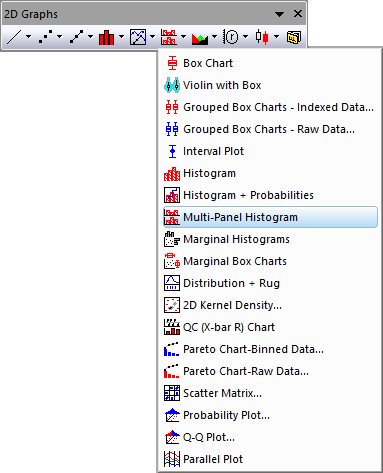This screenshot has width=383, height=473.
Task: Select QC (X-bar R) Chart
Action: coord(270,327)
